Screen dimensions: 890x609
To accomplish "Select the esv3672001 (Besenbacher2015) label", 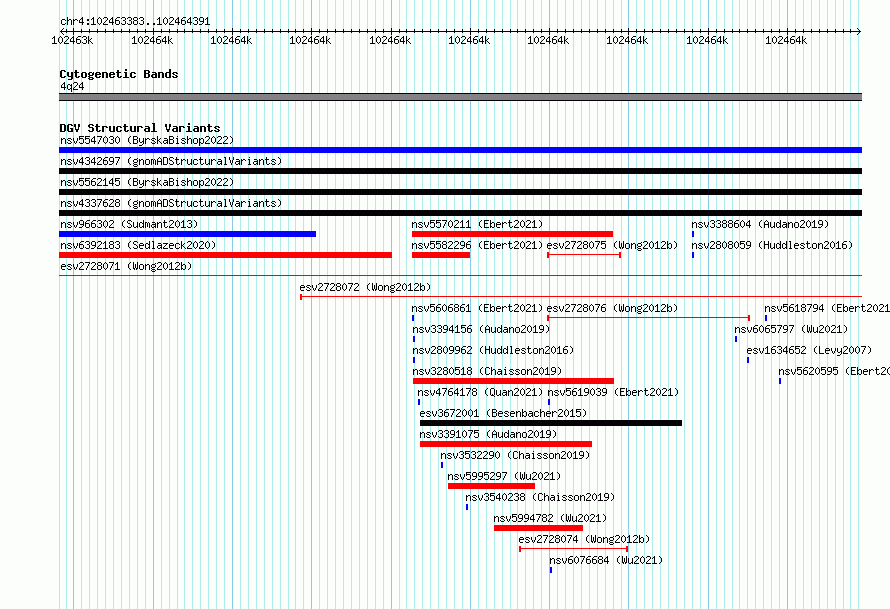I will (x=503, y=413).
